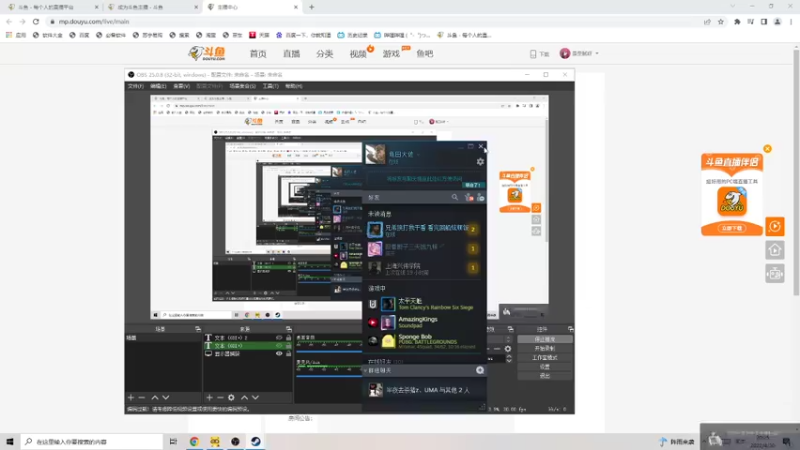Open the OBS Edit menu
This screenshot has width=800, height=450.
(158, 86)
